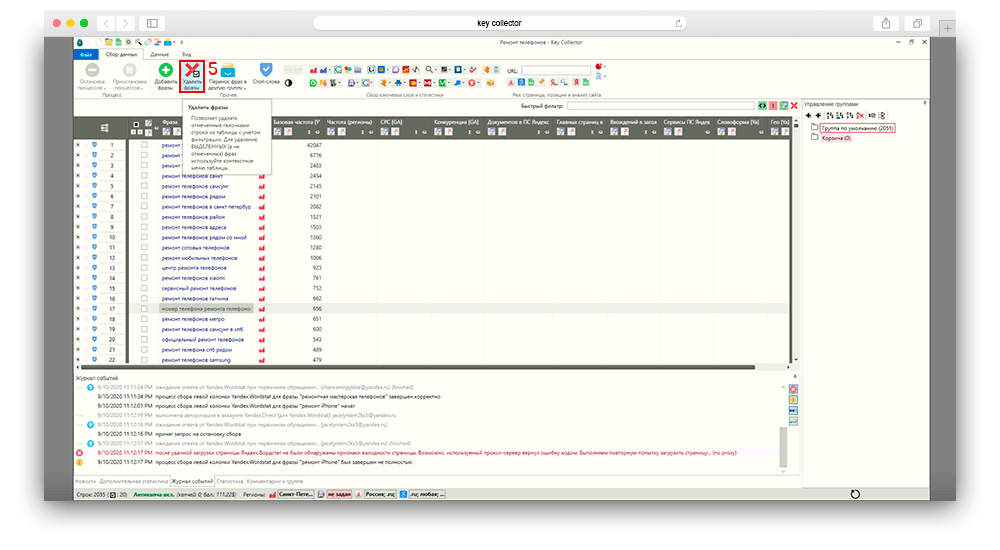
Task: Click the half-black contrast circle icon in ribbon
Action: point(289,83)
